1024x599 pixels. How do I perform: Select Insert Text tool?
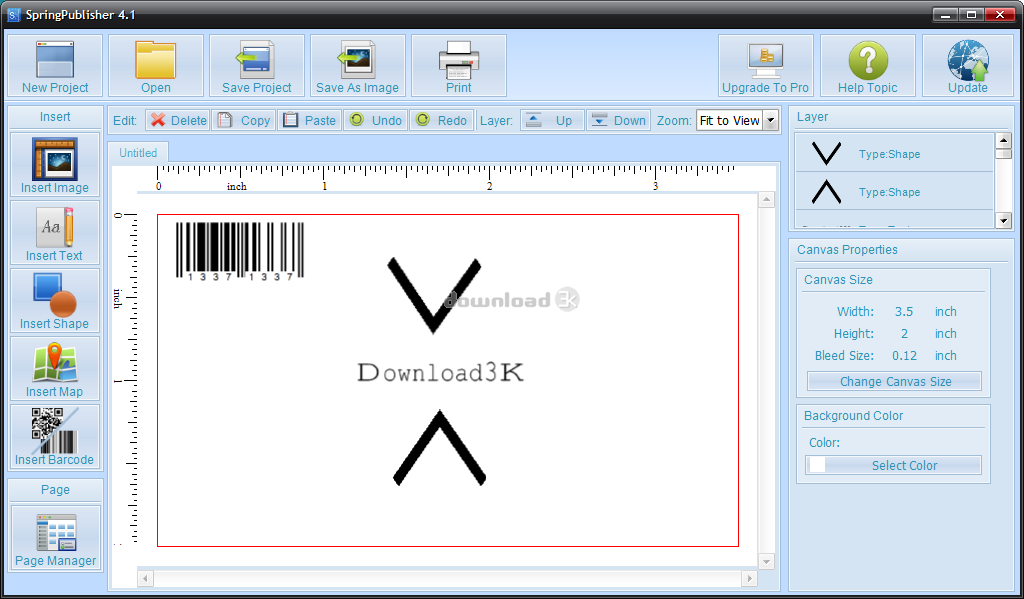point(55,233)
